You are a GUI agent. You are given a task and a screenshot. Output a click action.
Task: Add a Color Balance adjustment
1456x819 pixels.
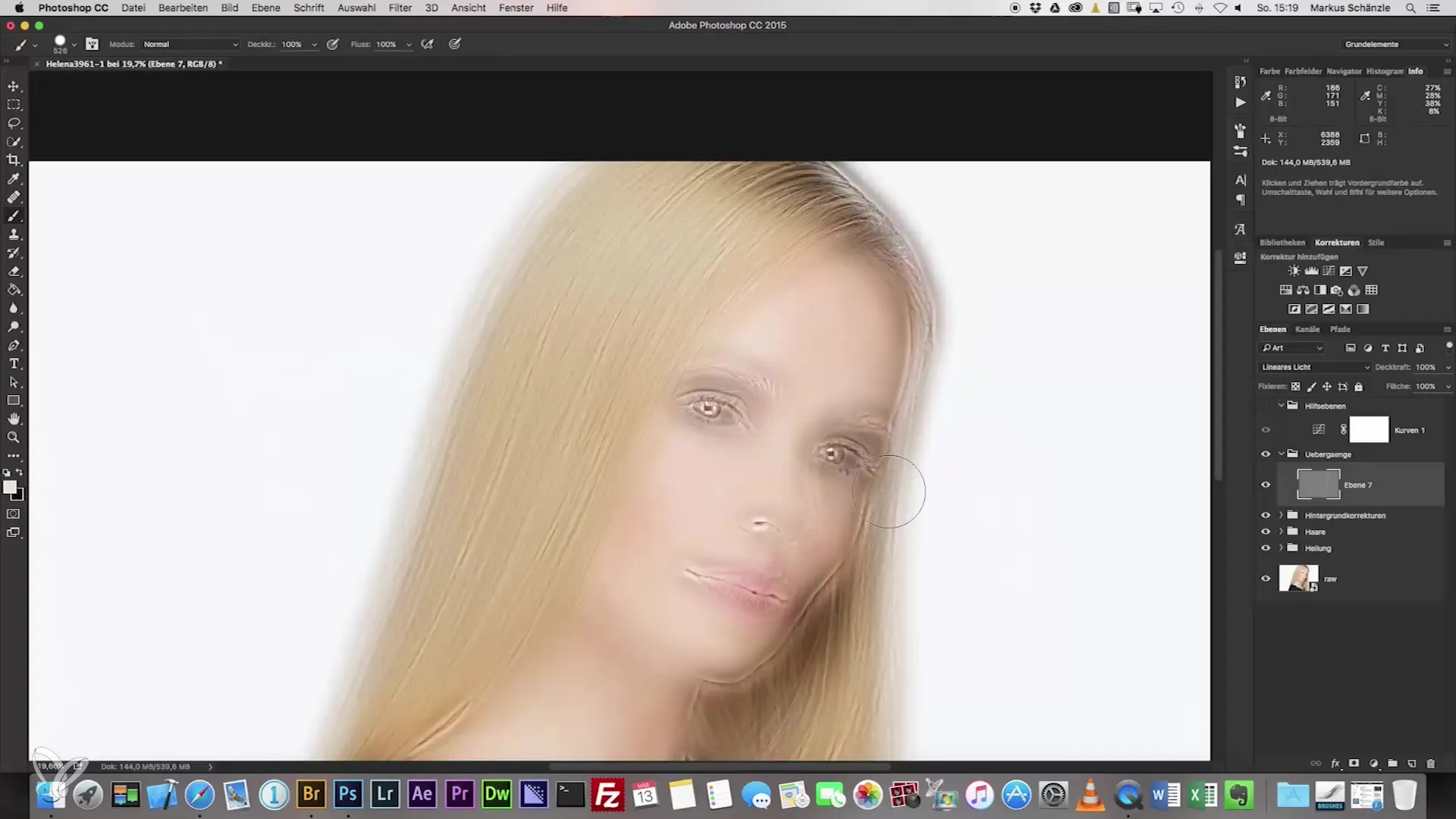click(x=1303, y=290)
